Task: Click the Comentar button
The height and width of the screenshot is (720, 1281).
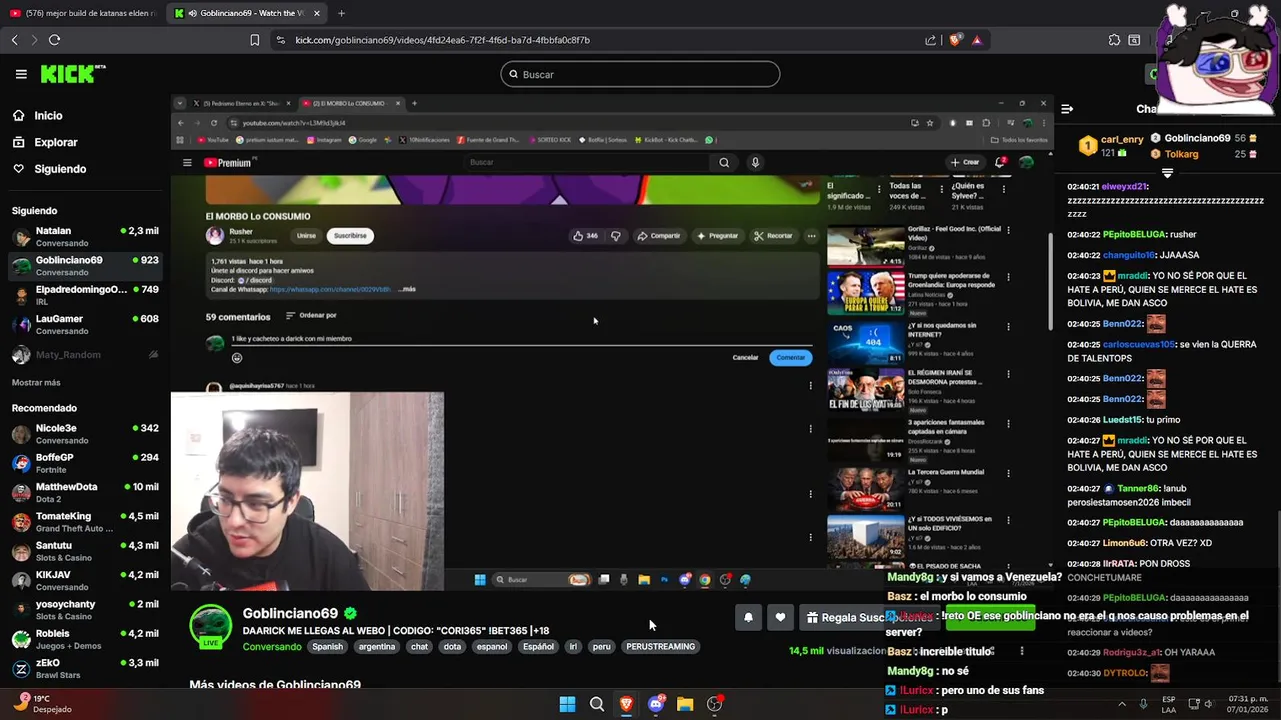Action: point(790,357)
